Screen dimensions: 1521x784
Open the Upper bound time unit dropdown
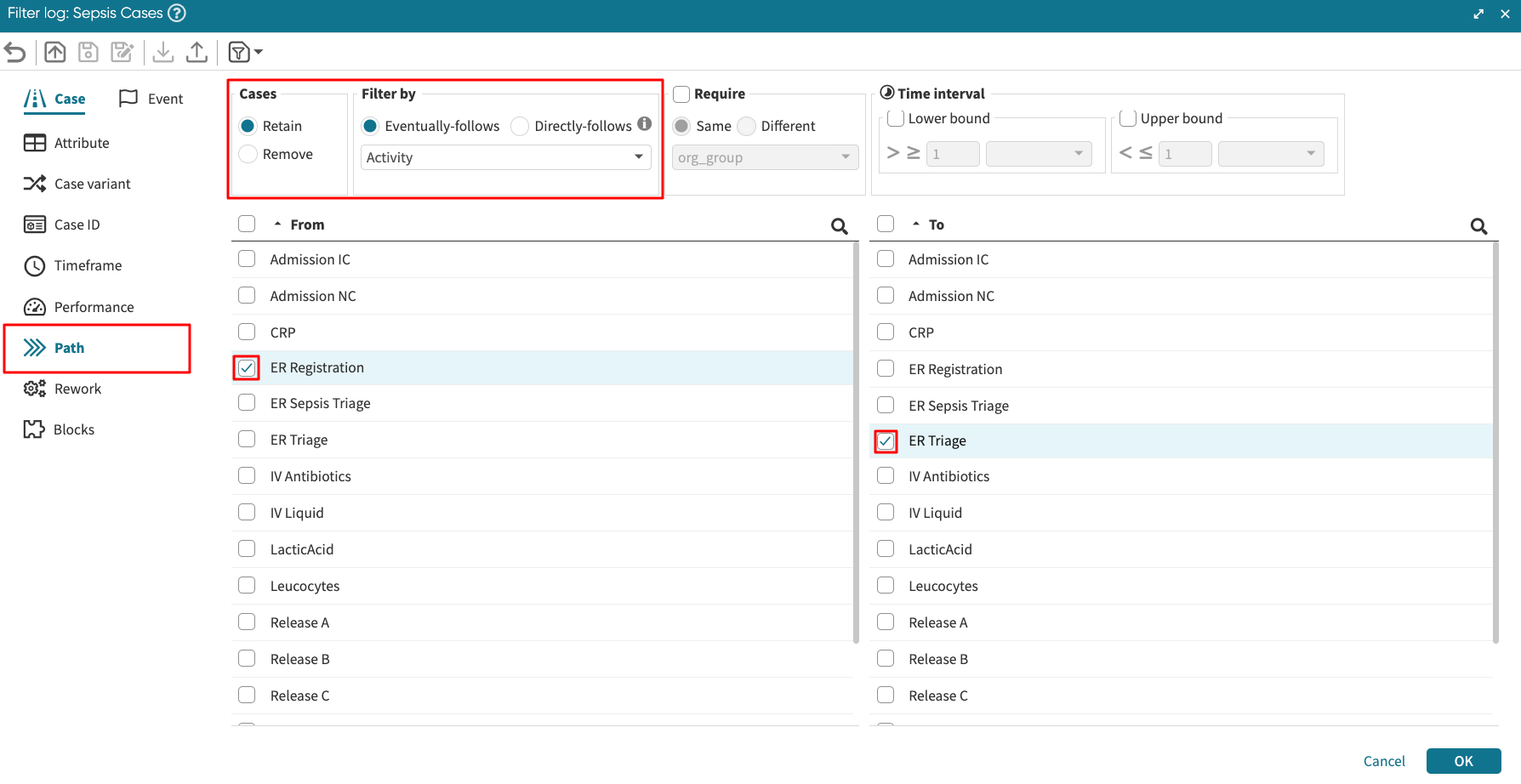pos(1270,154)
